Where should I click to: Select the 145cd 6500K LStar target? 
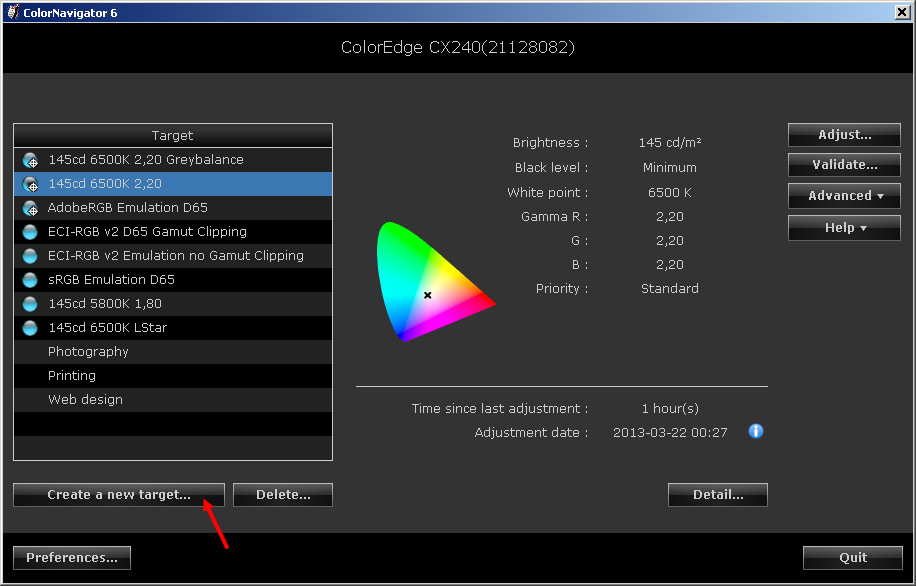click(x=173, y=327)
